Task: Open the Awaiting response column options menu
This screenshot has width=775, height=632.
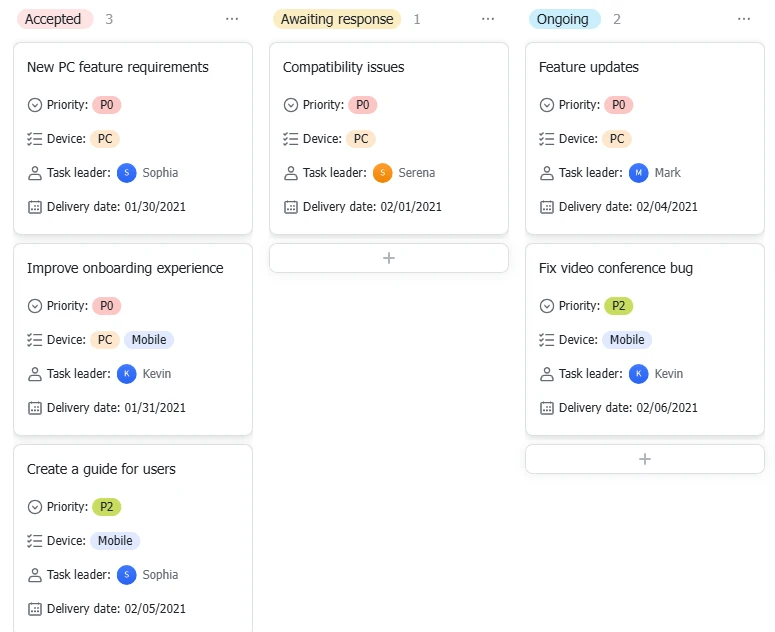Action: 488,19
